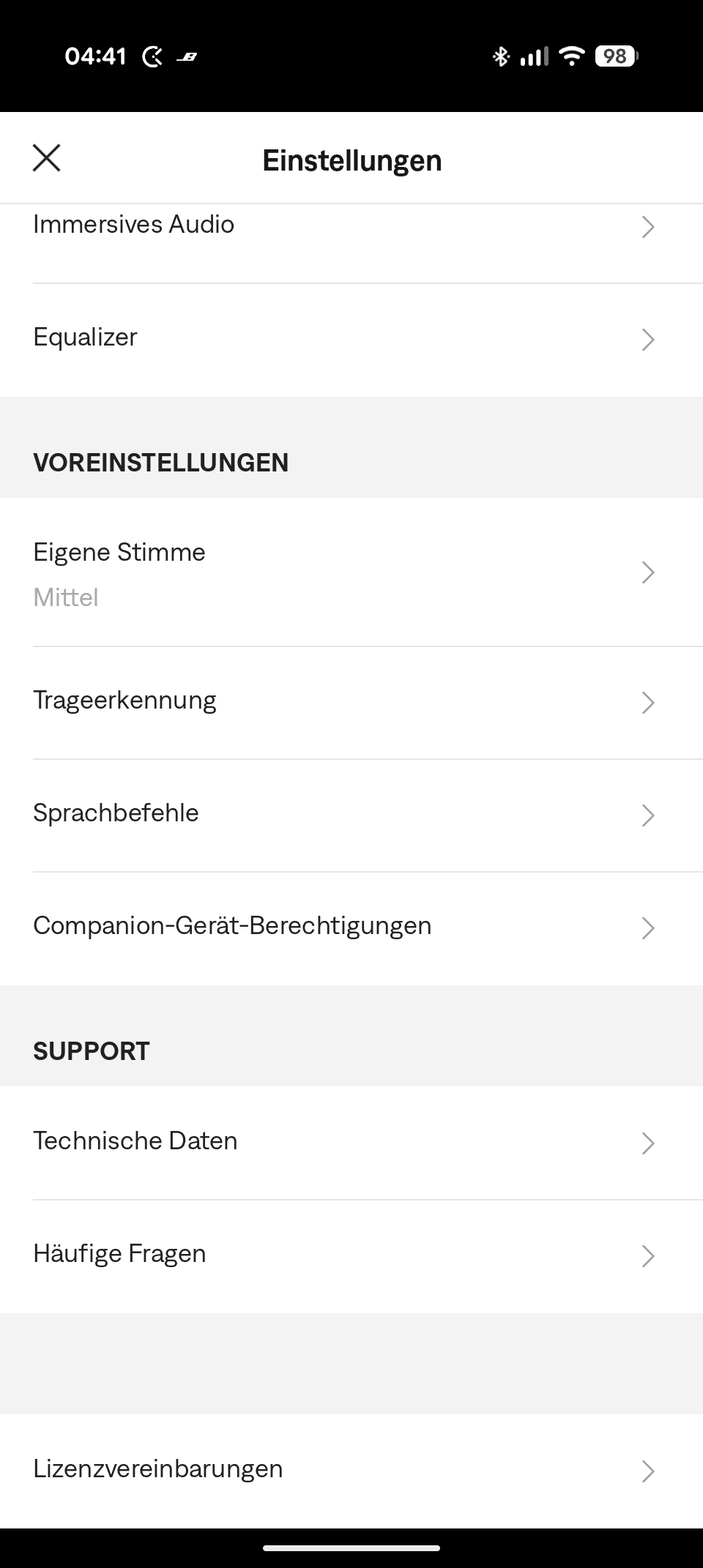
Task: Open Sprachbefehle settings
Action: tap(116, 813)
